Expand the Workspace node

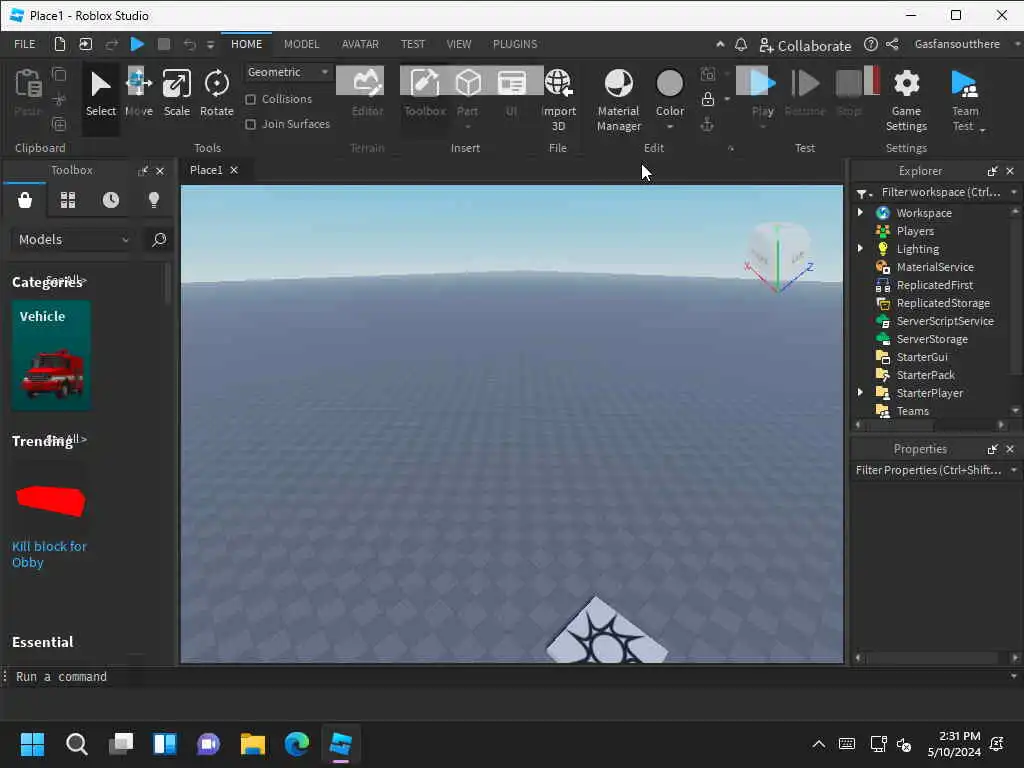860,212
